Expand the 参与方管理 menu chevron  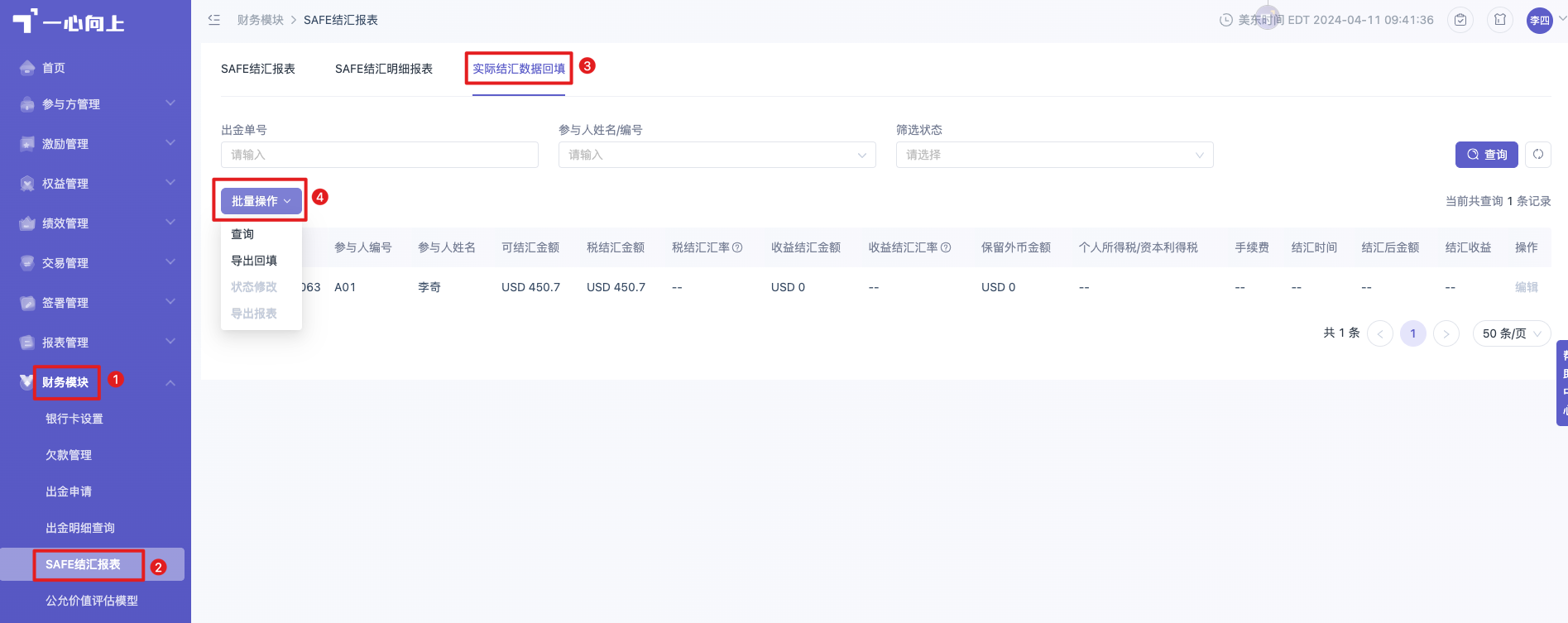coord(170,103)
